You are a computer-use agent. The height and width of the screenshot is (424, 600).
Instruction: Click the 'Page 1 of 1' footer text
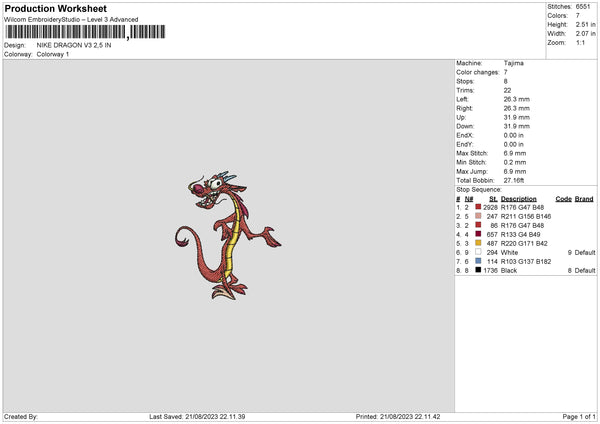tap(579, 417)
